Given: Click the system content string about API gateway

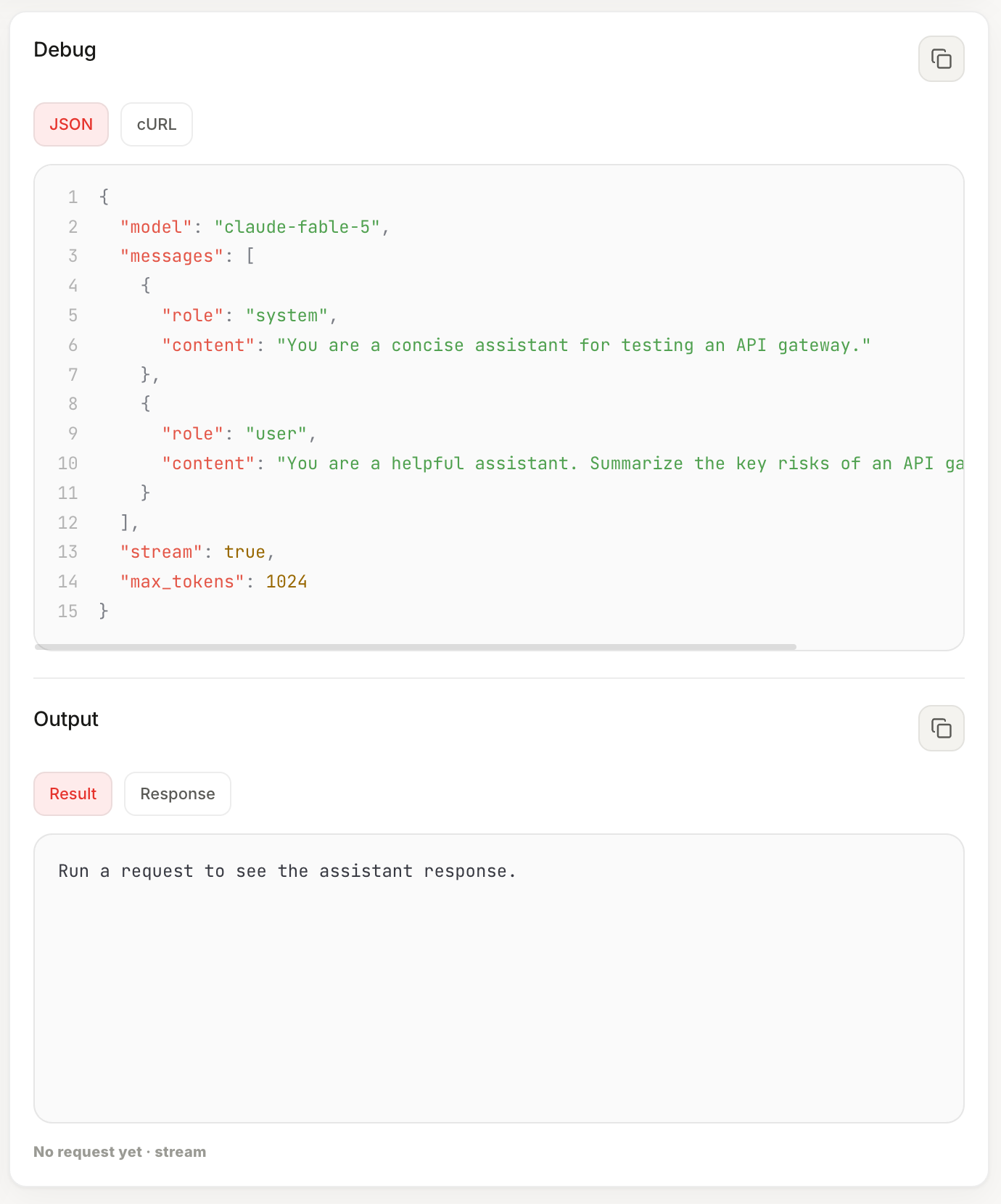Looking at the screenshot, I should click(x=573, y=345).
